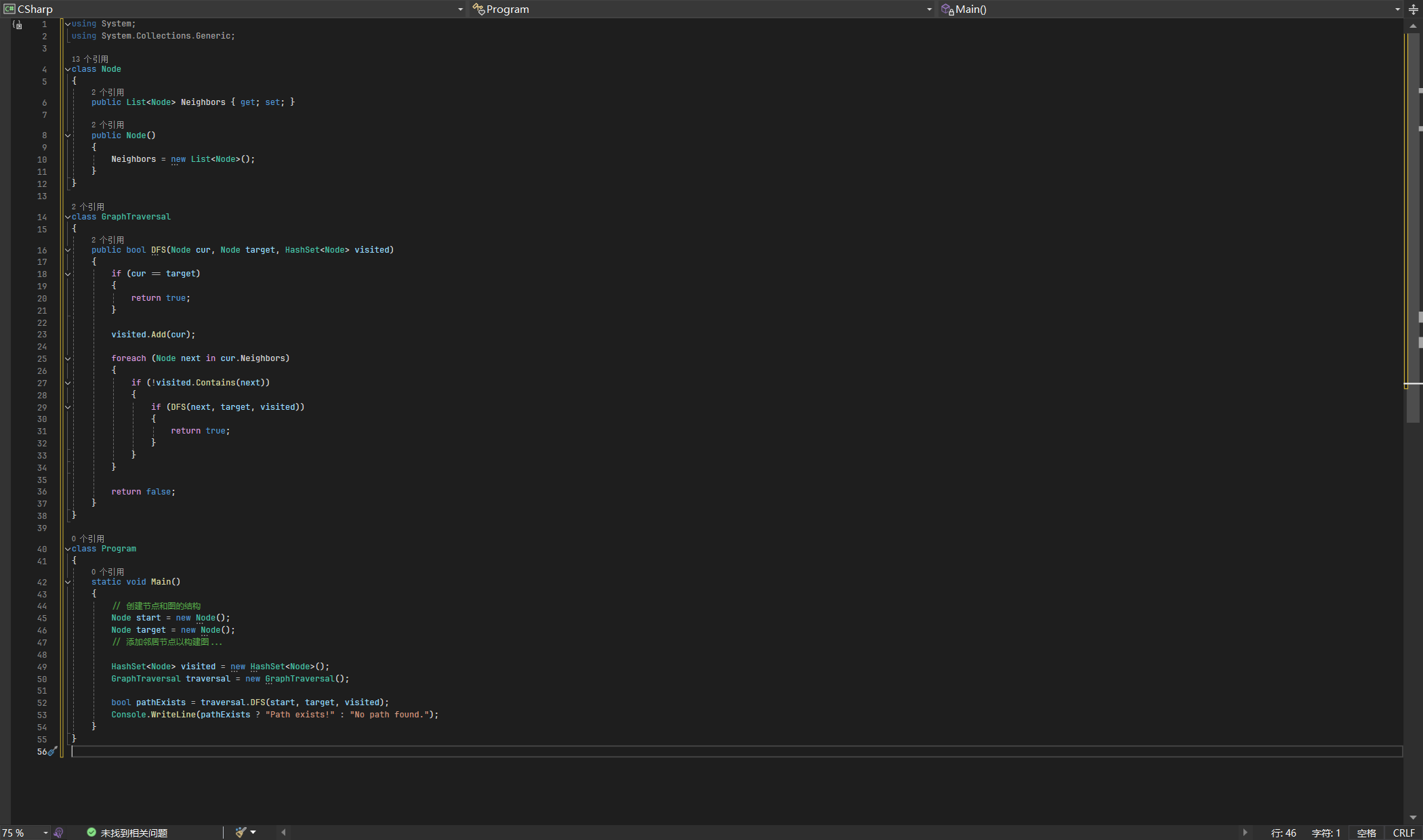Collapse the if (cur == target) block
The height and width of the screenshot is (840, 1423).
tap(68, 274)
